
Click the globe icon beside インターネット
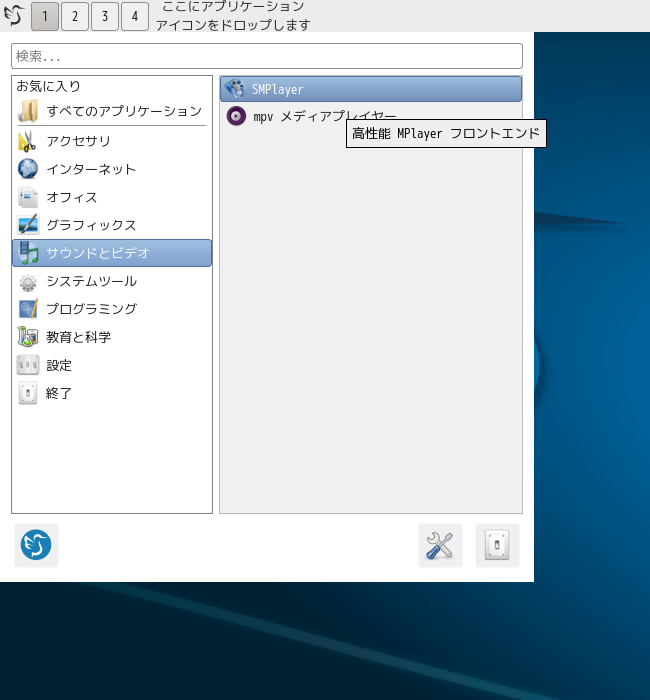[28, 169]
